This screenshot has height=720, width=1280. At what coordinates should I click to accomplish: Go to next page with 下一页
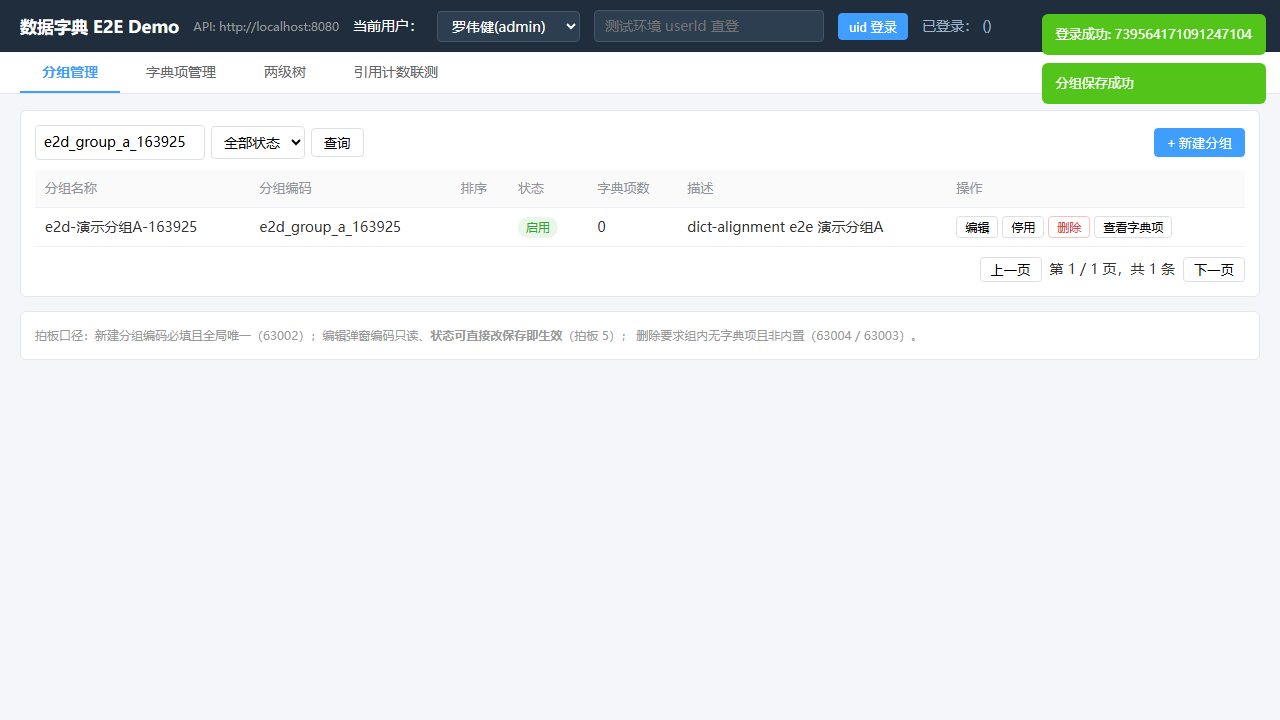(x=1214, y=270)
